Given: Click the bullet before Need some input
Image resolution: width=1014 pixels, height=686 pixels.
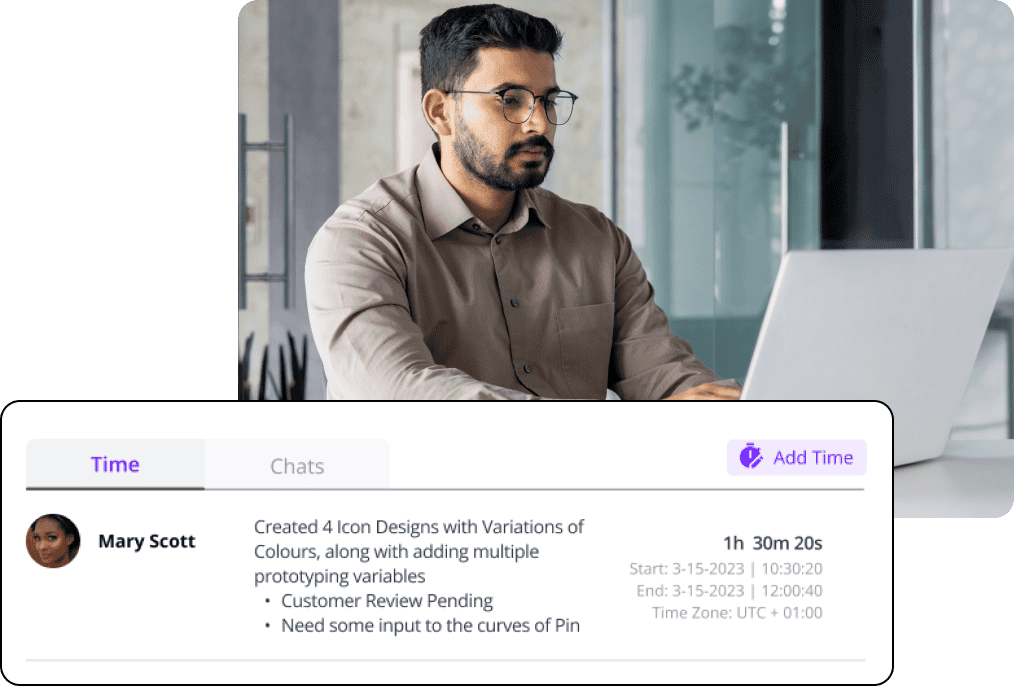Looking at the screenshot, I should (x=267, y=626).
